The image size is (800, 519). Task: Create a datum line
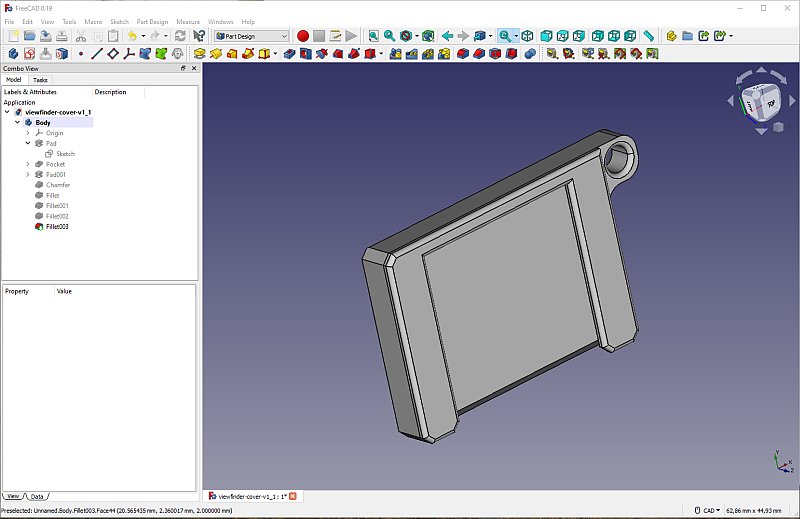(97, 54)
